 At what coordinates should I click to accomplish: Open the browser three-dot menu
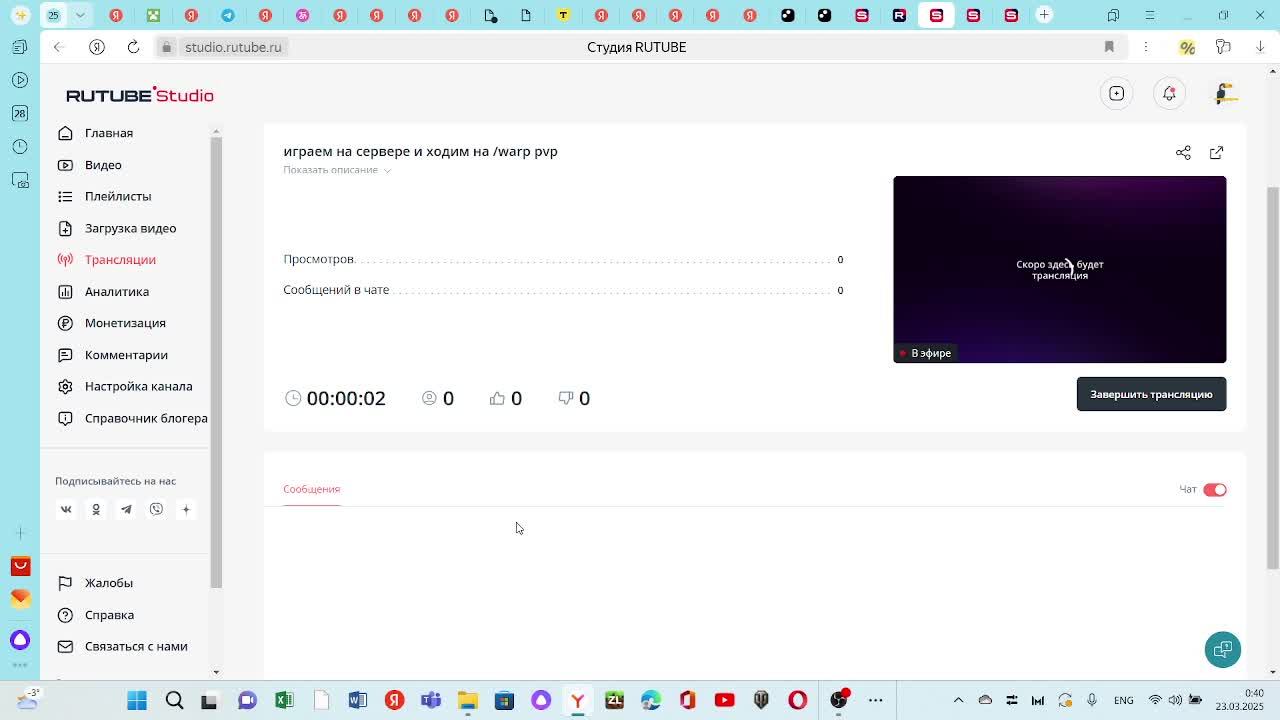tap(1146, 47)
